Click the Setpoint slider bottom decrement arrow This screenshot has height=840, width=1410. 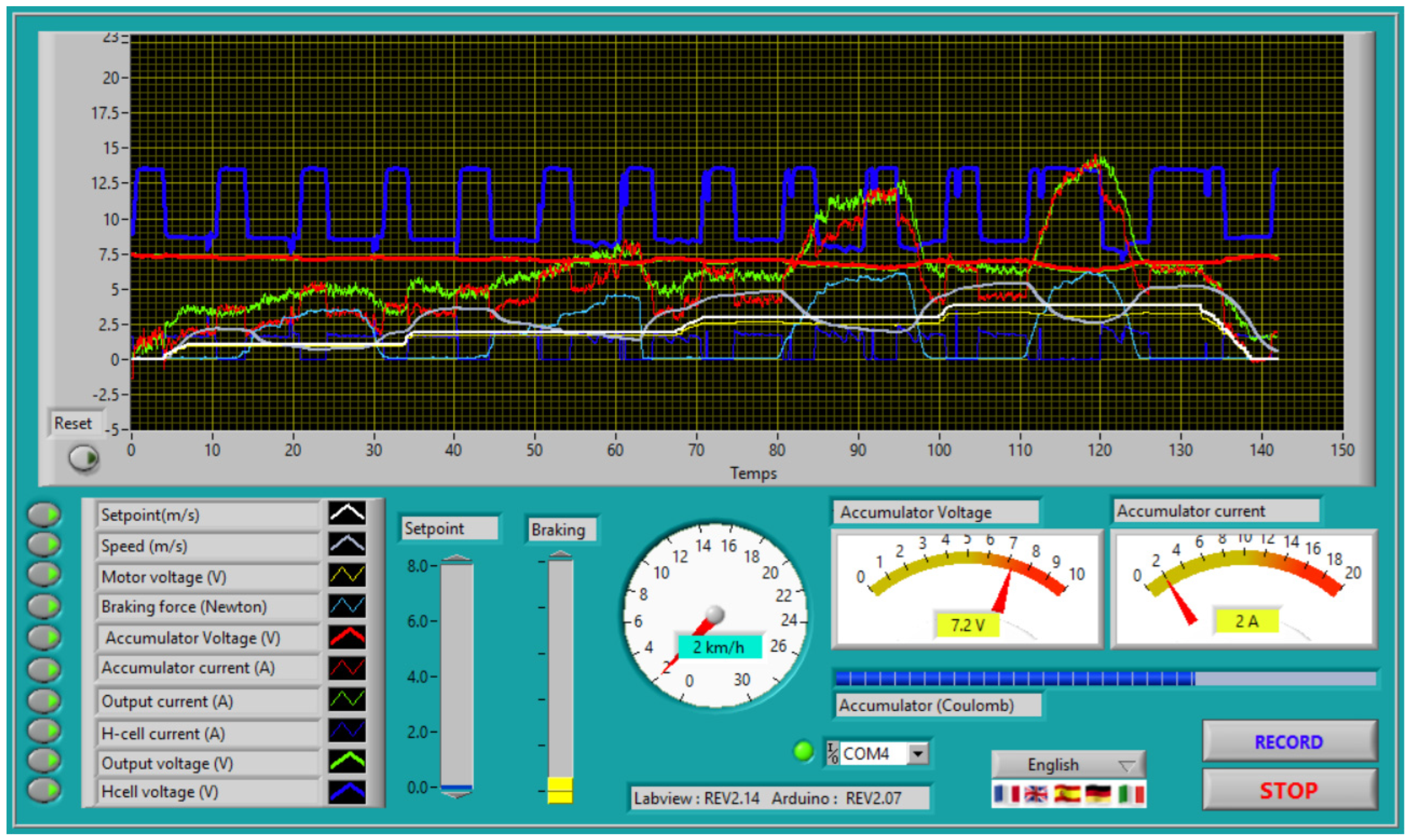(456, 795)
